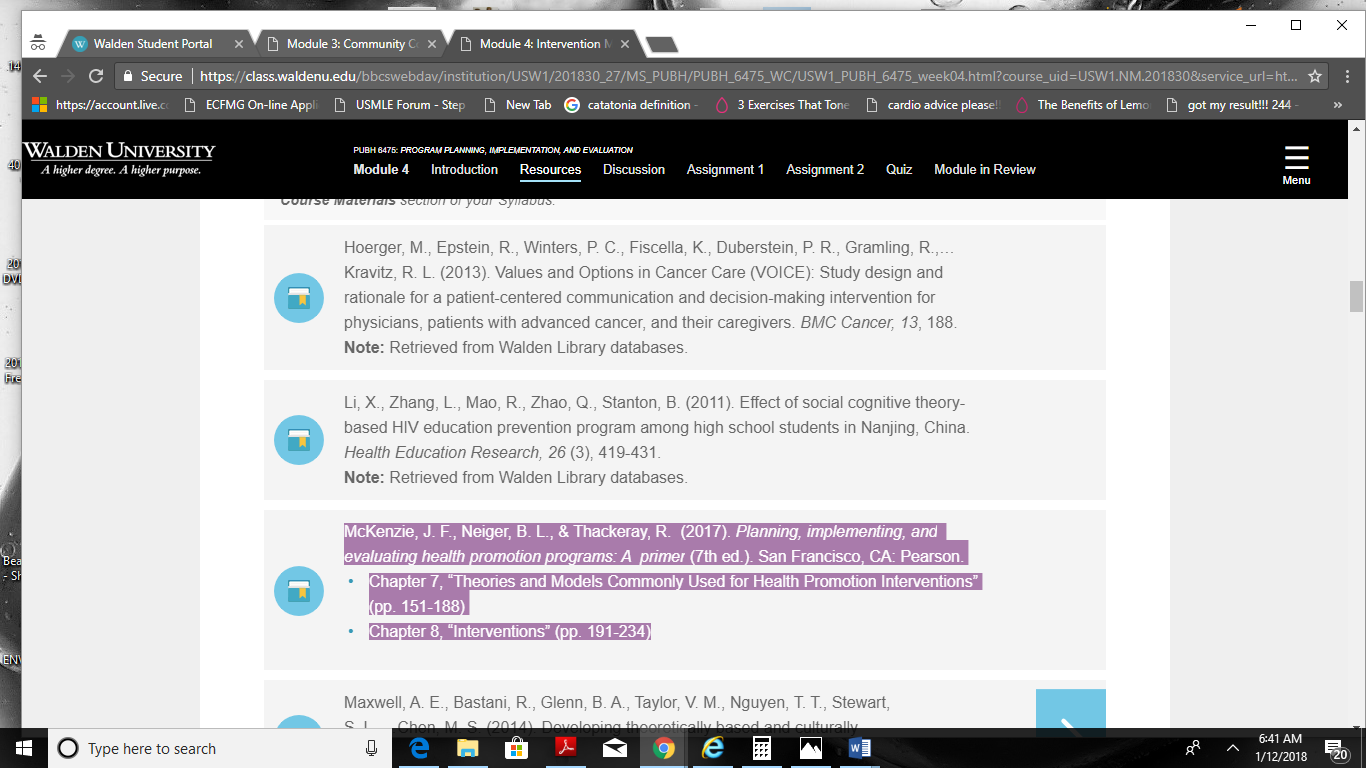Click the Module 4 heading in the nav
This screenshot has height=768, width=1366.
381,169
